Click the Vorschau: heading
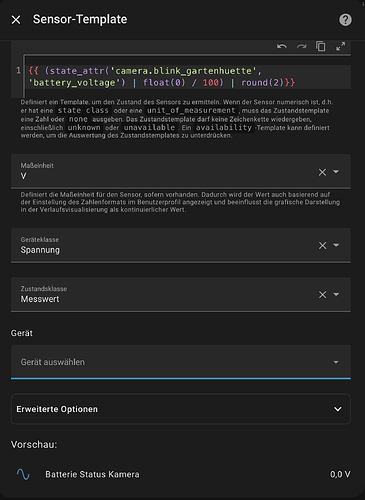Screen dimensions: 365x500 click(34, 445)
